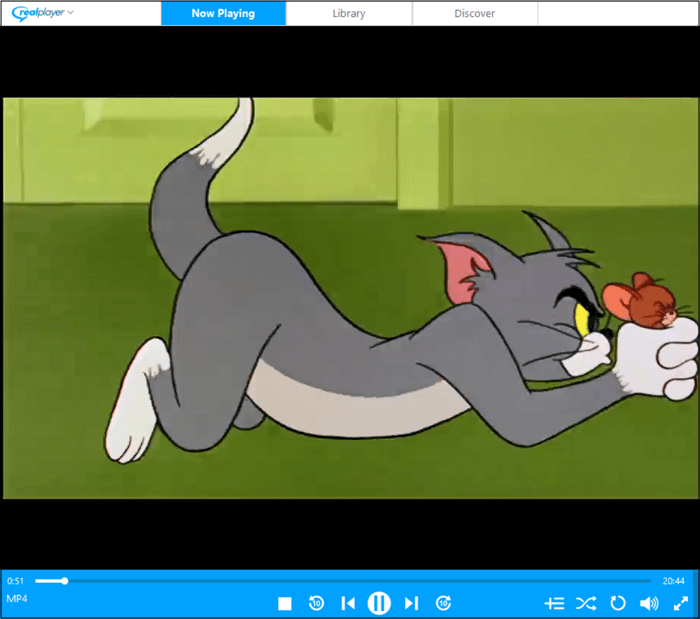
Task: Click the 20:44 total duration label
Action: coord(673,580)
